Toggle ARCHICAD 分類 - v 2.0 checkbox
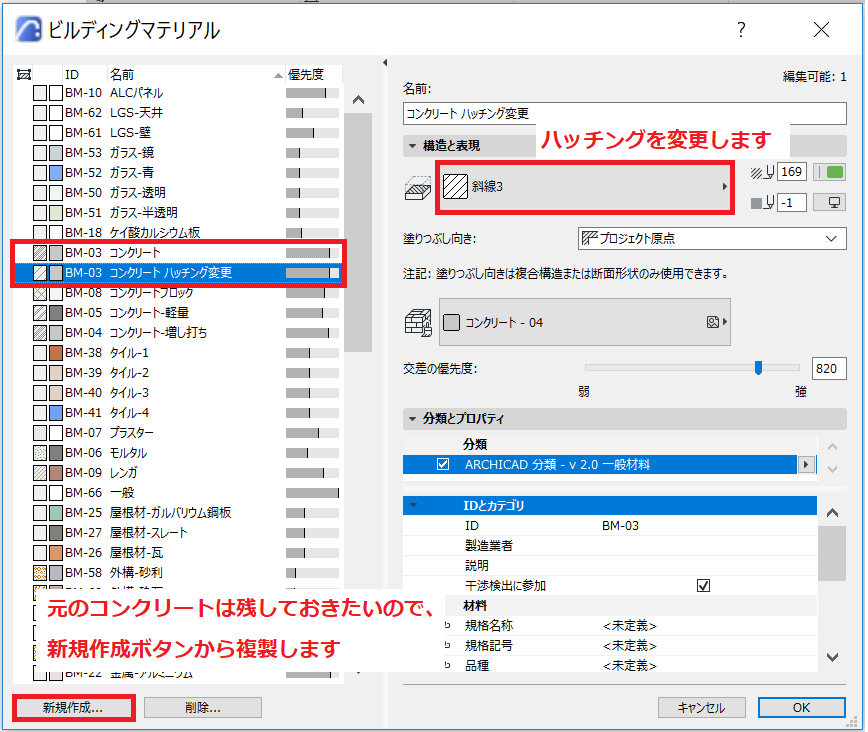The height and width of the screenshot is (732, 868). (443, 465)
